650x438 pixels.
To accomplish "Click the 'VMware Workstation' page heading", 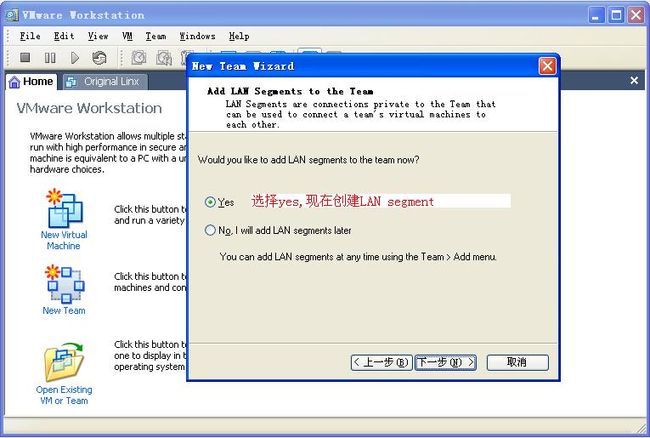I will point(89,108).
